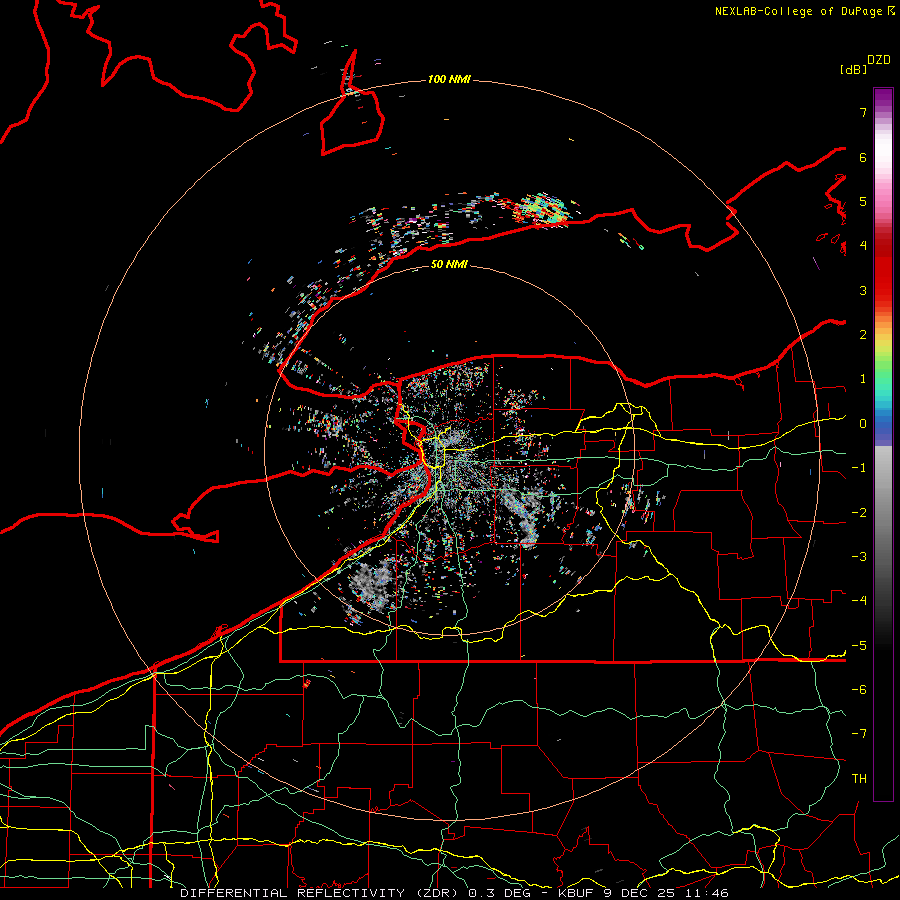Click the gray echo cluster southwest of radar
The image size is (900, 900).
click(372, 585)
